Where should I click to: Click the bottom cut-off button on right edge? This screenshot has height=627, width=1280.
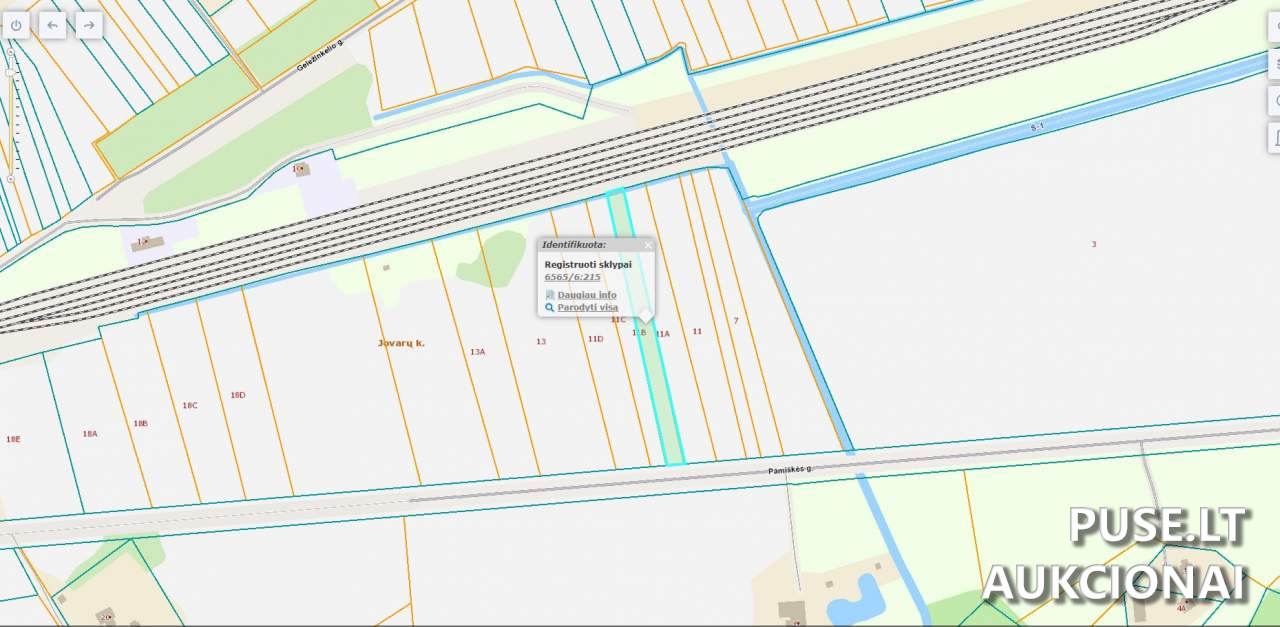(1273, 136)
